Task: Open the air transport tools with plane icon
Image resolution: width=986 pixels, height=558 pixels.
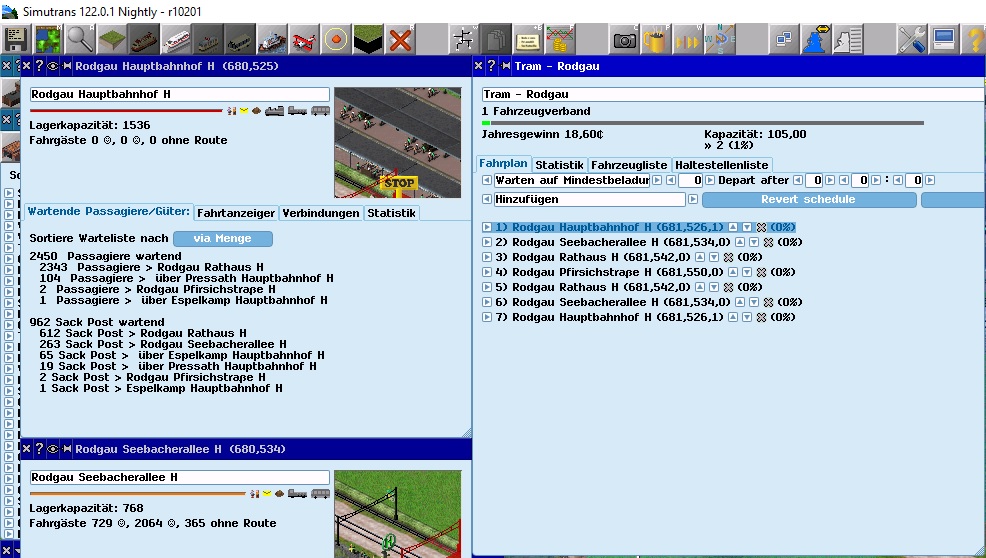Action: pos(304,40)
